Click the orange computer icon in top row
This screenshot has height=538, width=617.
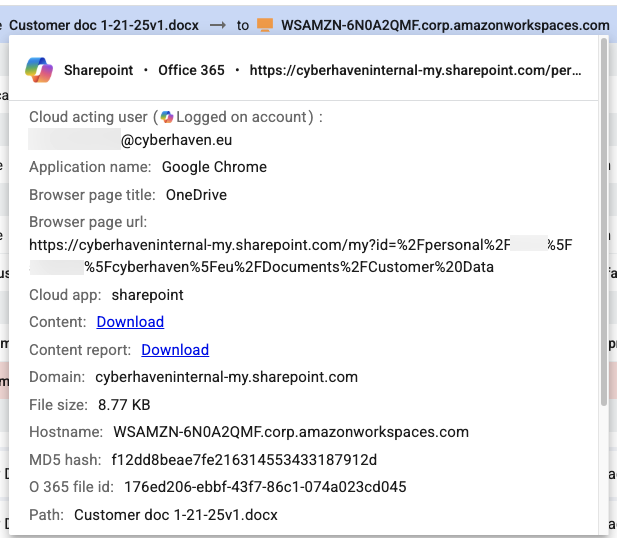pyautogui.click(x=265, y=23)
